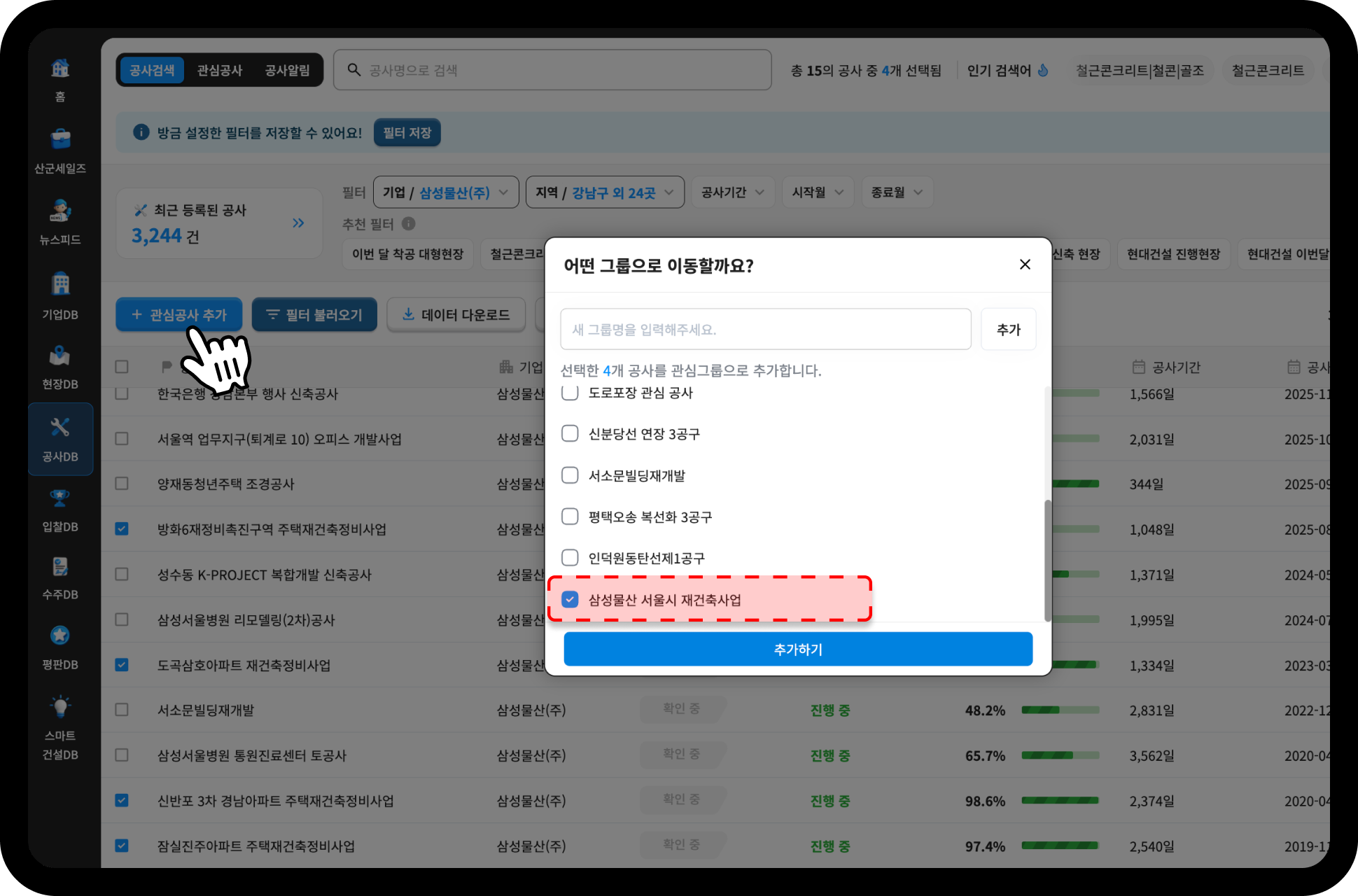Click double-chevron on 최근 등록된 공사 card
1358x896 pixels.
pyautogui.click(x=299, y=223)
